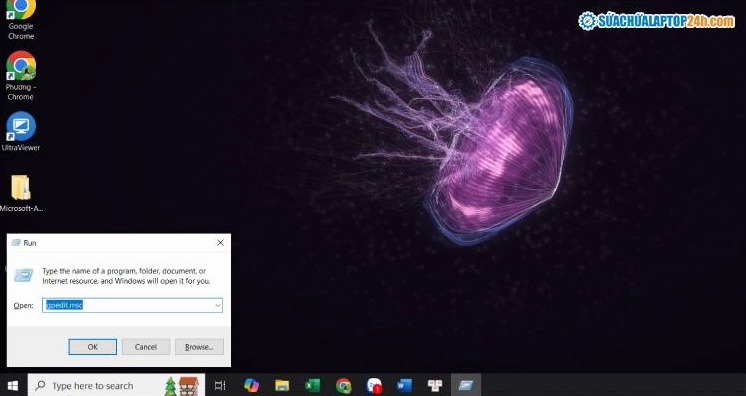This screenshot has height=396, width=746.
Task: Open Task View from the taskbar
Action: pos(220,385)
